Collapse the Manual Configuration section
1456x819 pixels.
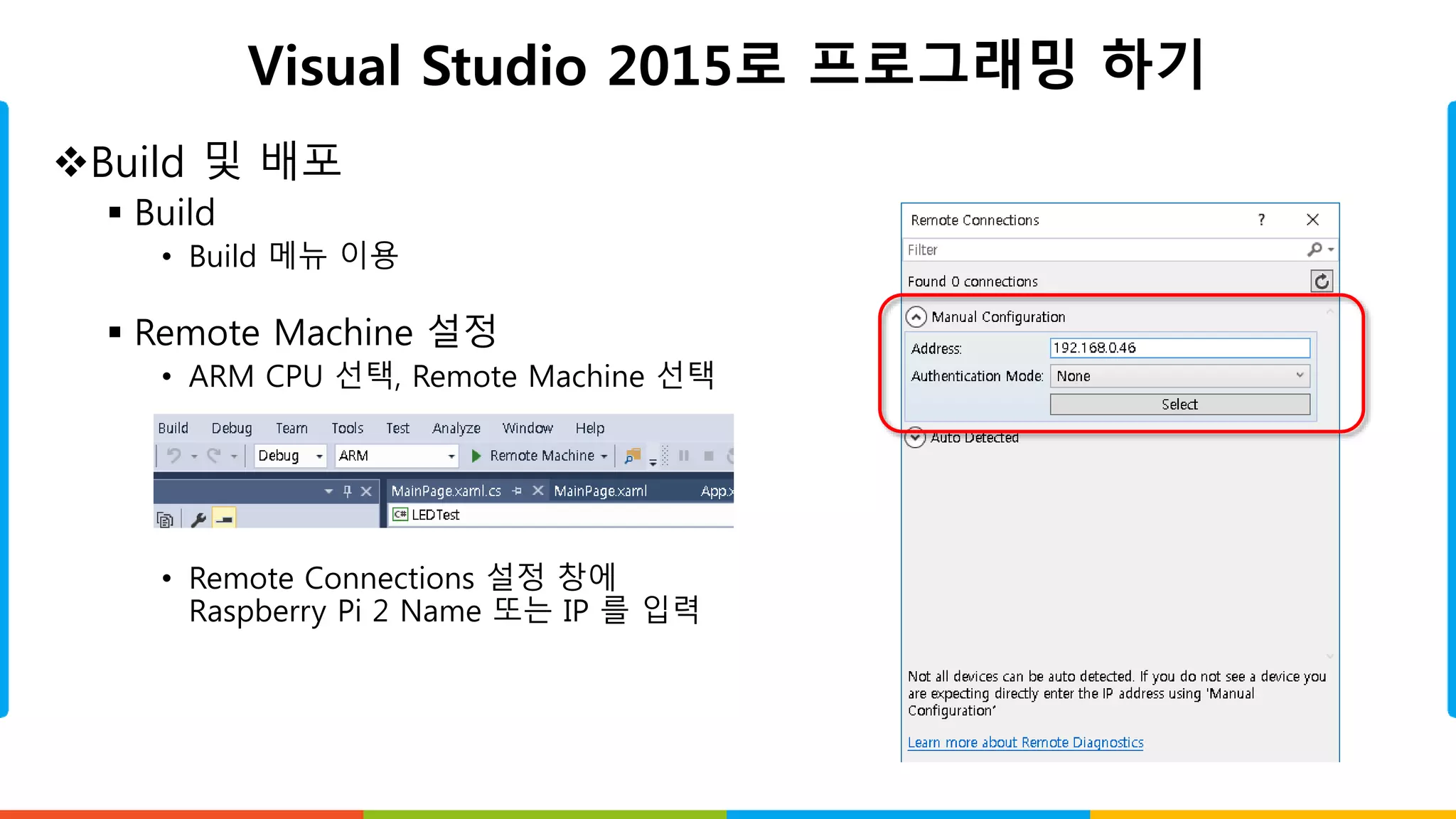[x=916, y=317]
